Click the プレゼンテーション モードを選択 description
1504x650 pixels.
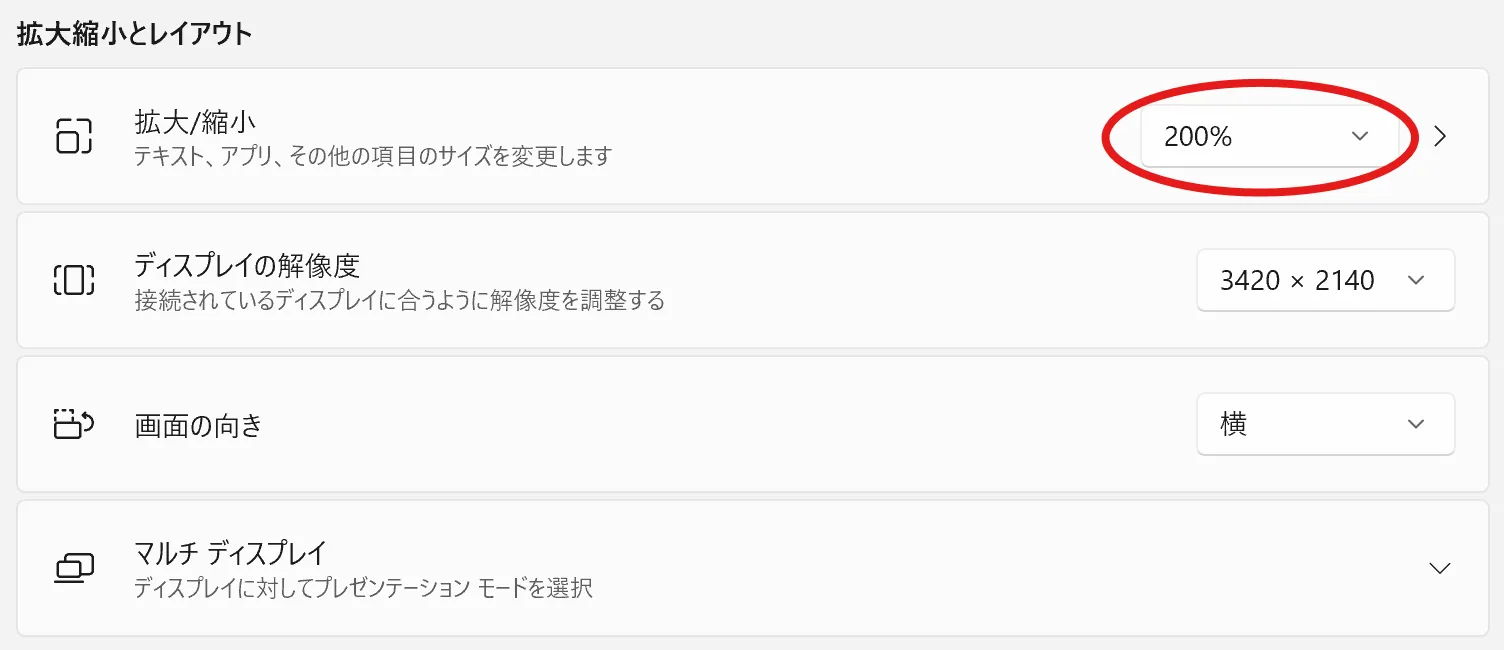click(x=364, y=588)
